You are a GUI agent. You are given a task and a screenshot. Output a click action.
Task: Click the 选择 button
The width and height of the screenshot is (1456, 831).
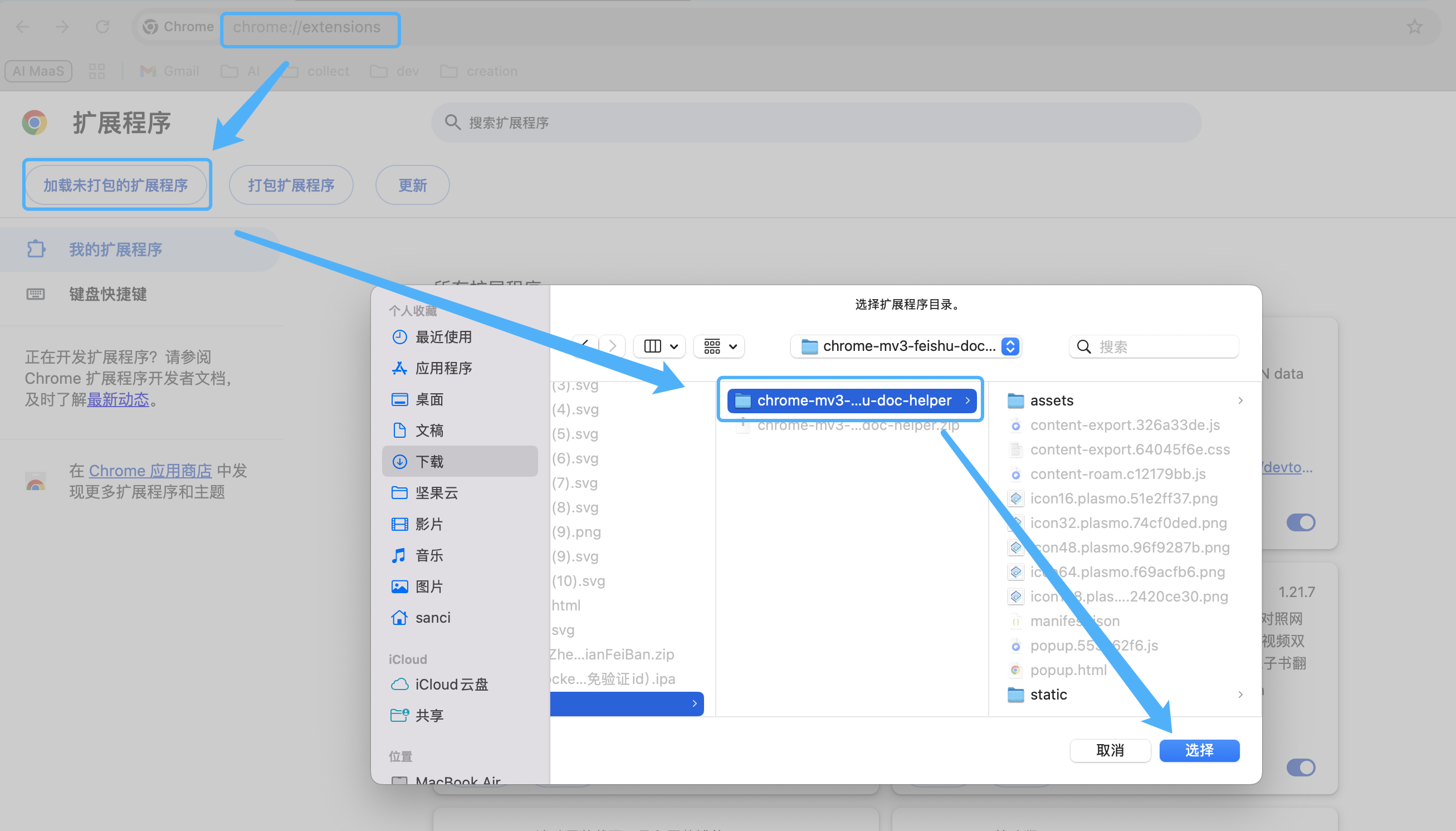click(1199, 750)
